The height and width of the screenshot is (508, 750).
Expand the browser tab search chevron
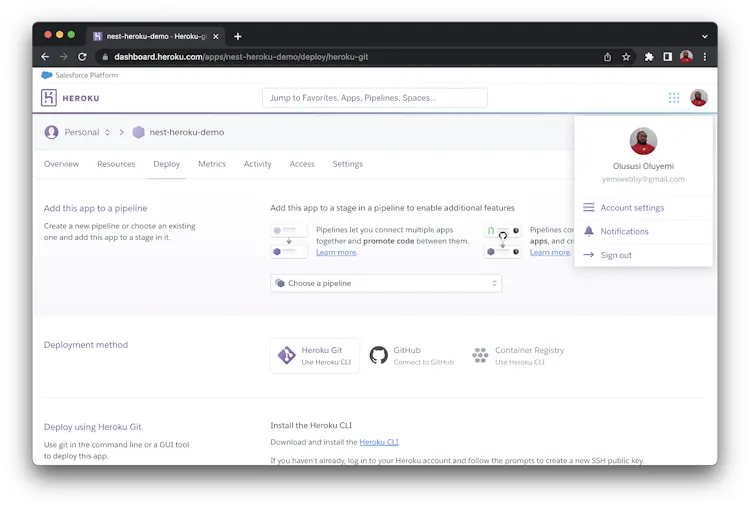pyautogui.click(x=704, y=36)
